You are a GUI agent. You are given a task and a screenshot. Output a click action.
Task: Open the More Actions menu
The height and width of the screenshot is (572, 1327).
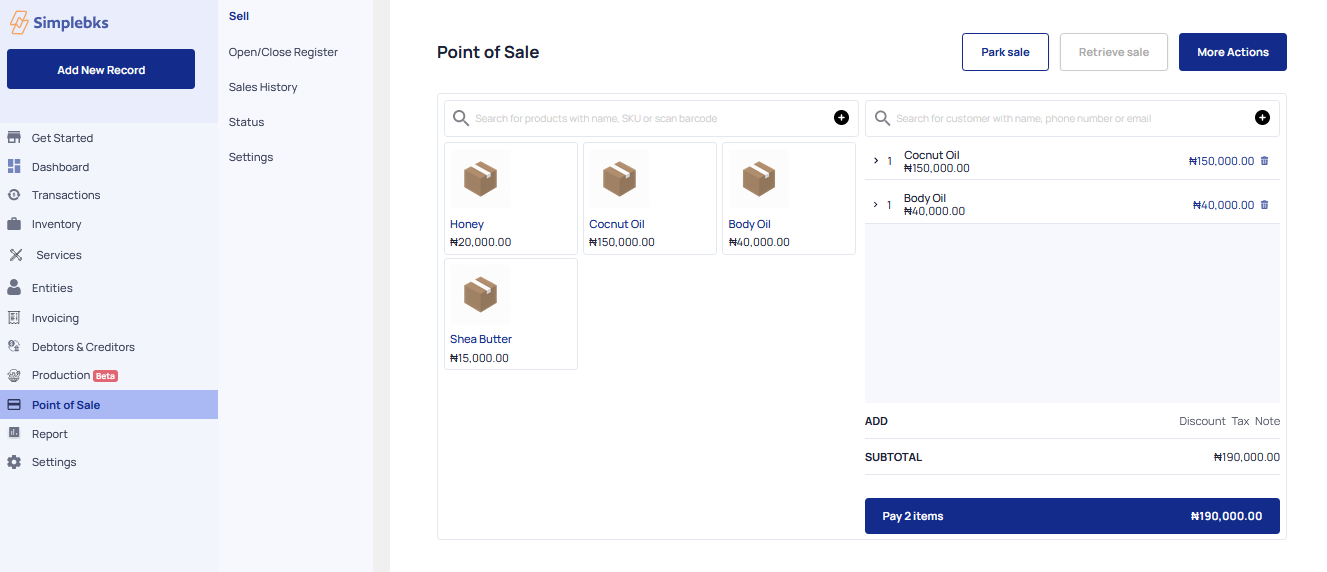click(1233, 52)
